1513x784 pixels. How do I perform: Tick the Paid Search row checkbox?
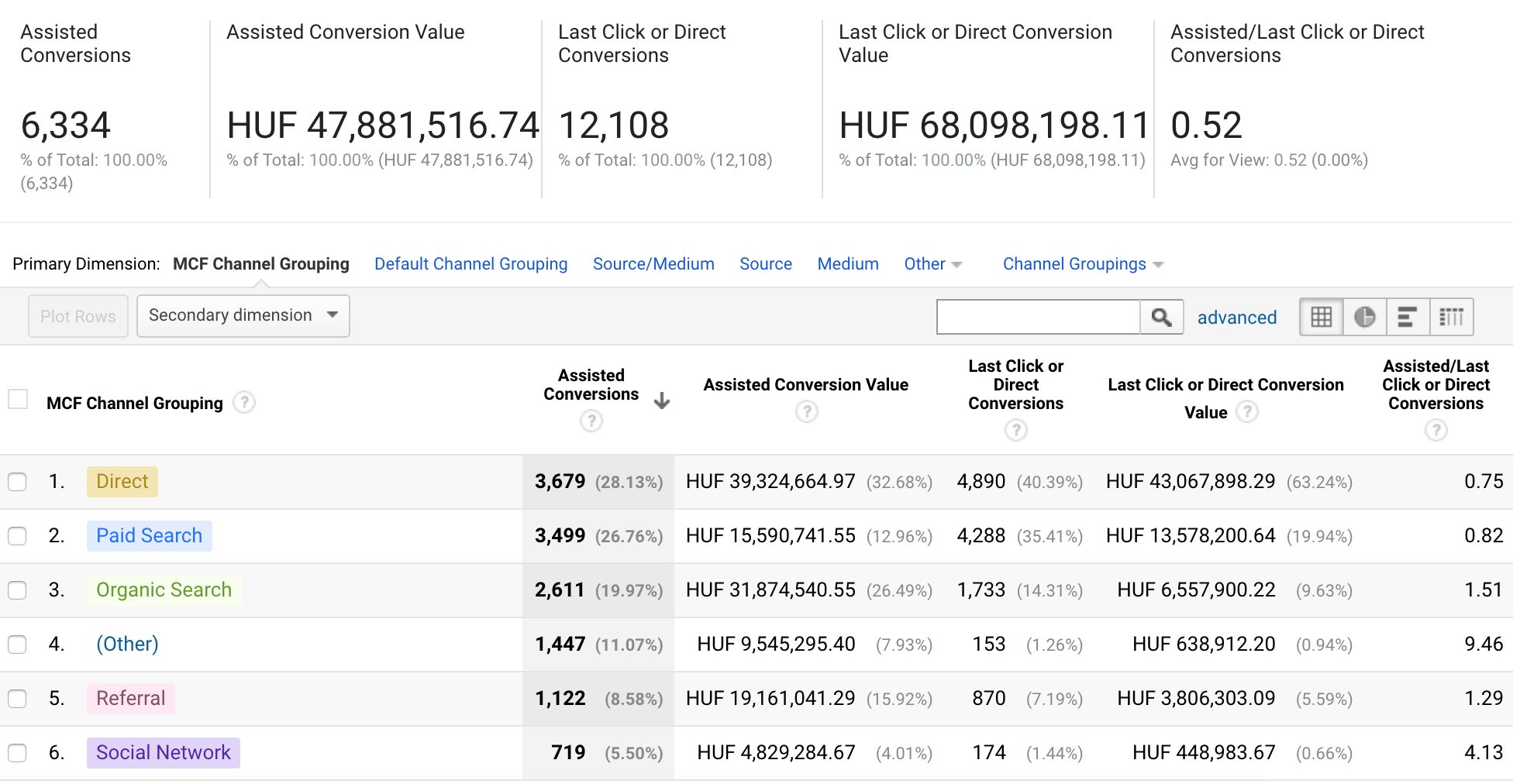pyautogui.click(x=17, y=536)
